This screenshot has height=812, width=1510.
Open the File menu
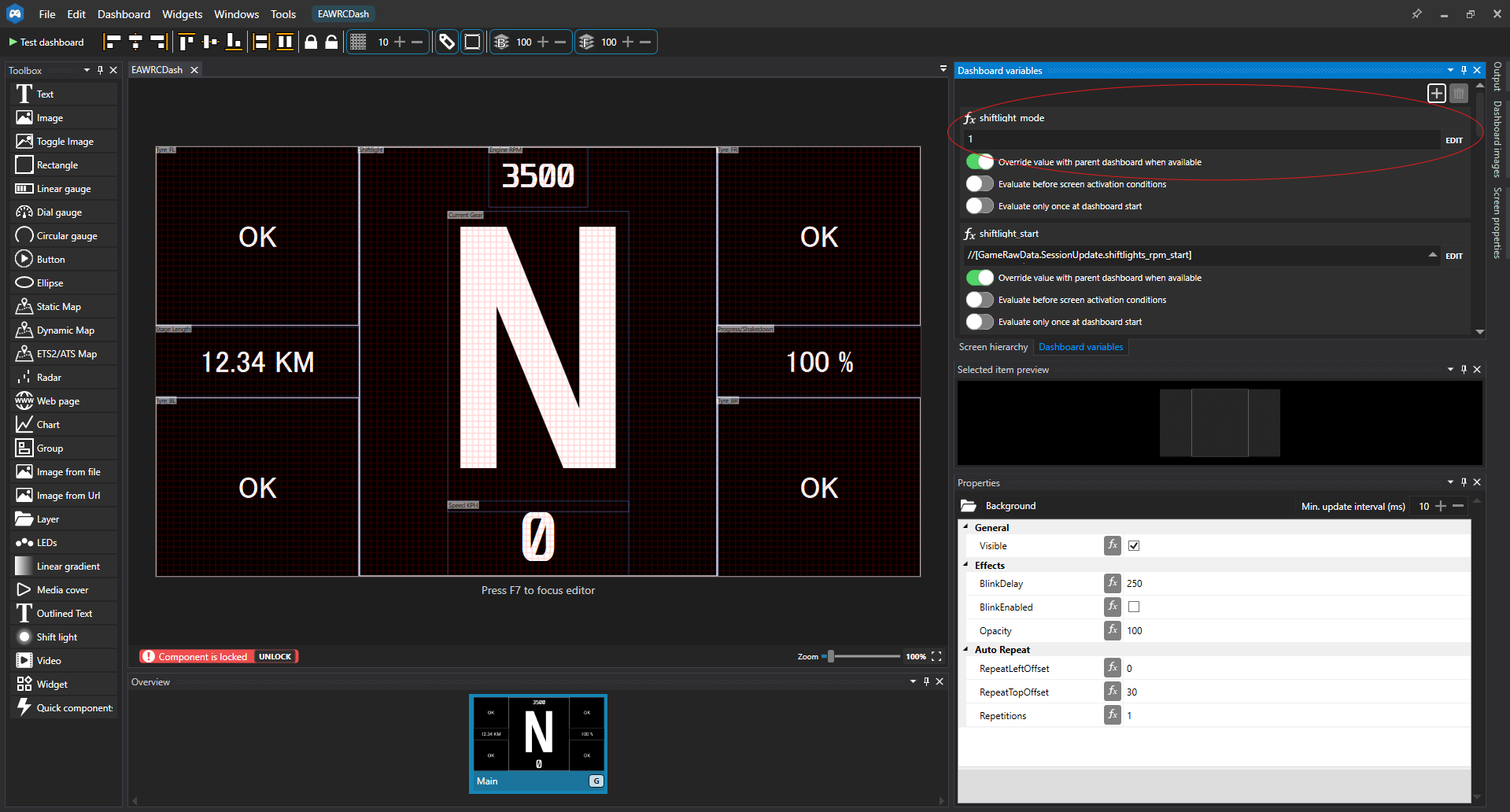click(x=47, y=14)
